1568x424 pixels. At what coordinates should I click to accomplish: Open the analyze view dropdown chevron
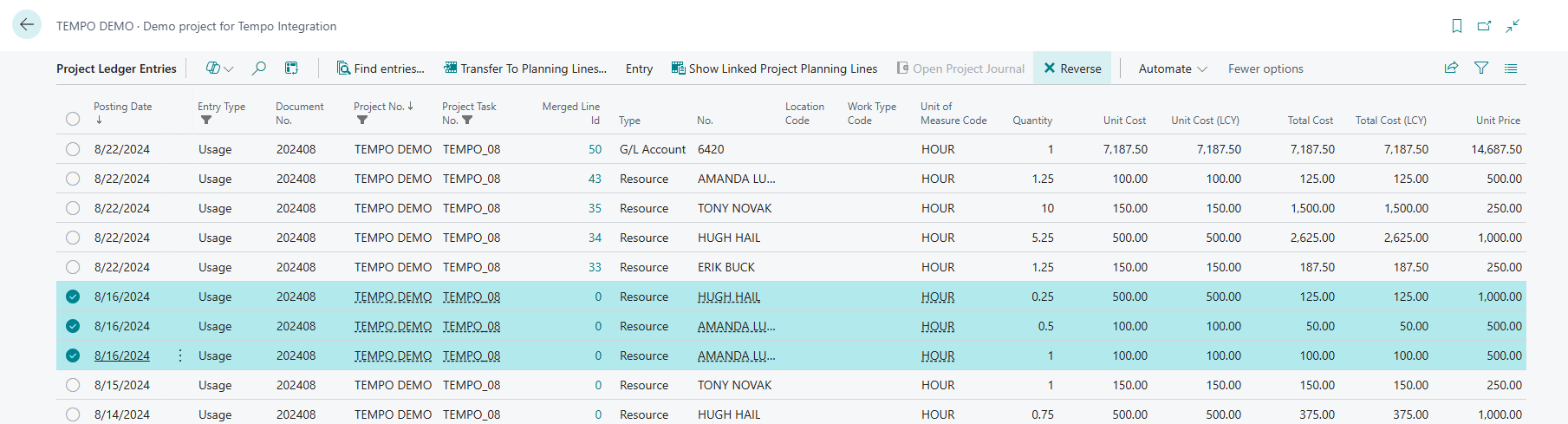(x=229, y=68)
